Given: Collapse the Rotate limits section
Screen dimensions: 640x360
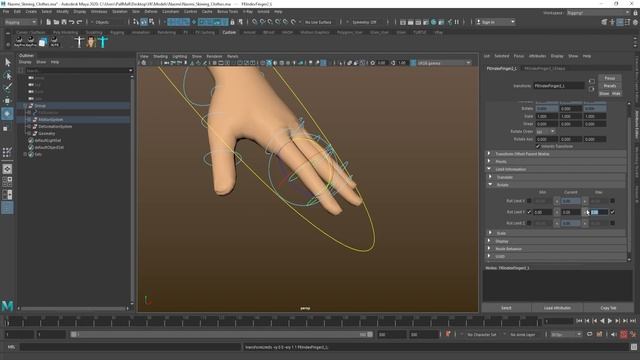Looking at the screenshot, I should click(557, 185).
